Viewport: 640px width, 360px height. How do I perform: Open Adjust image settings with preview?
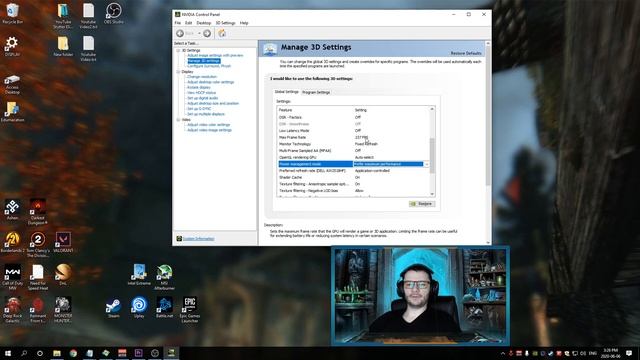click(x=215, y=56)
